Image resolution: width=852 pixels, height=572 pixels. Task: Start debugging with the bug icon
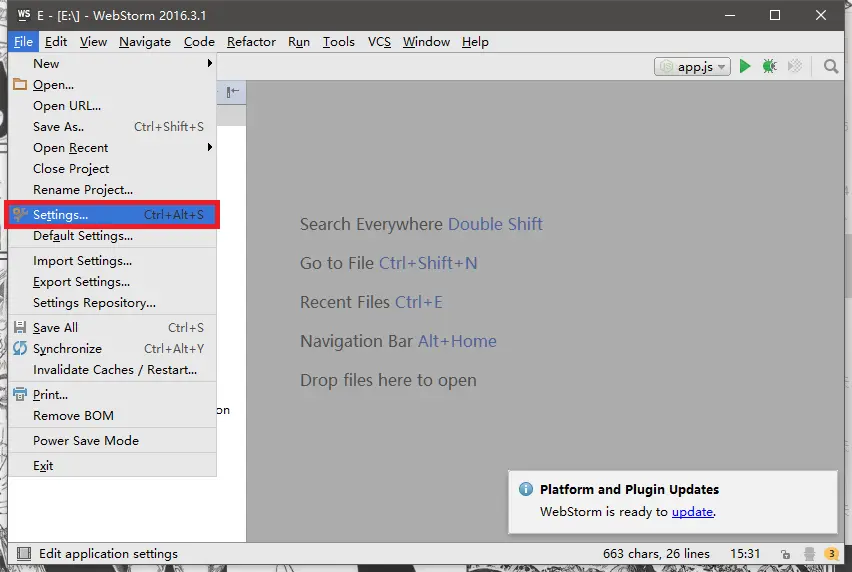(769, 66)
